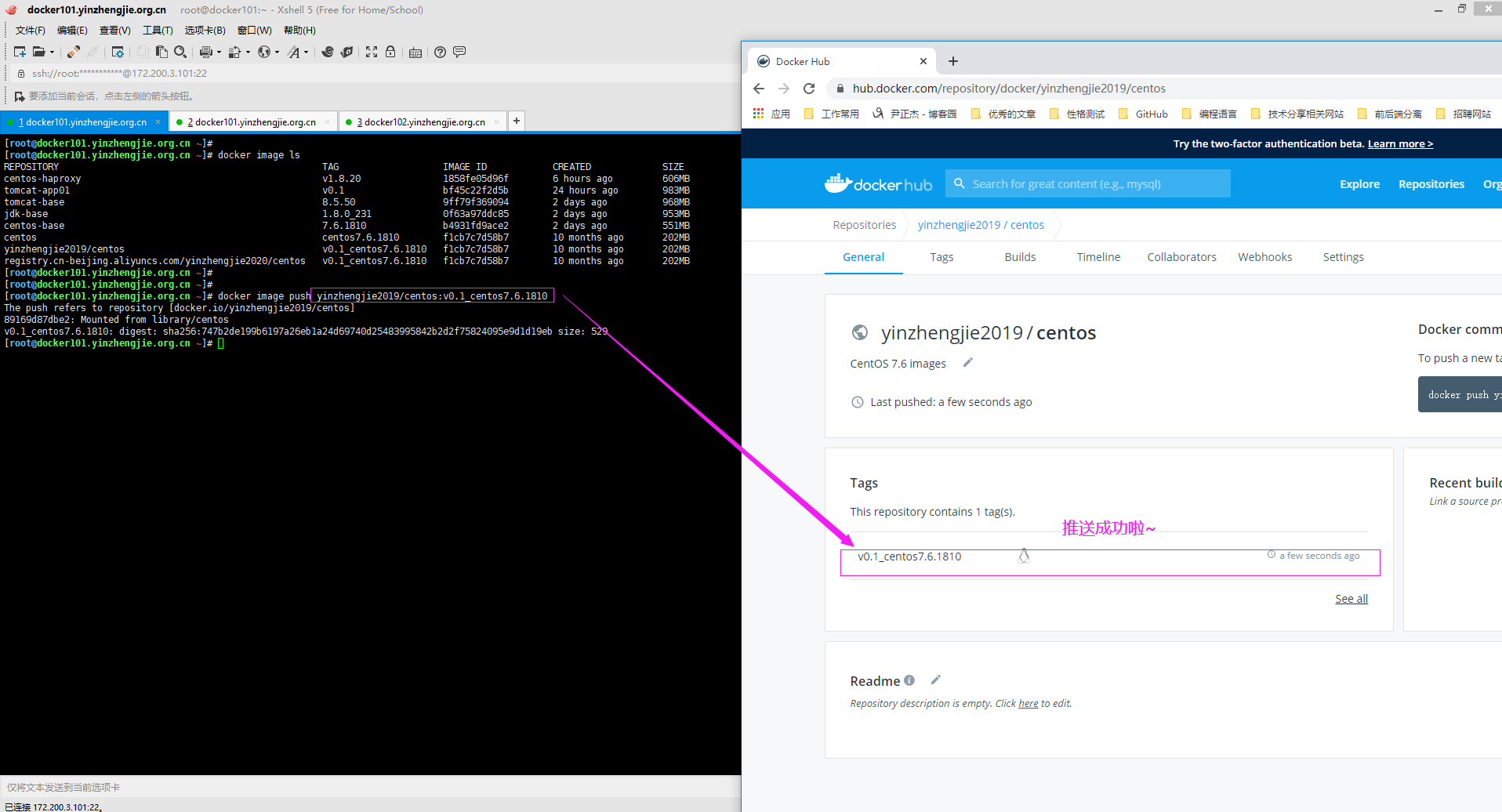Toggle the screen lock icon in Xshell
The height and width of the screenshot is (812, 1502).
(x=390, y=52)
